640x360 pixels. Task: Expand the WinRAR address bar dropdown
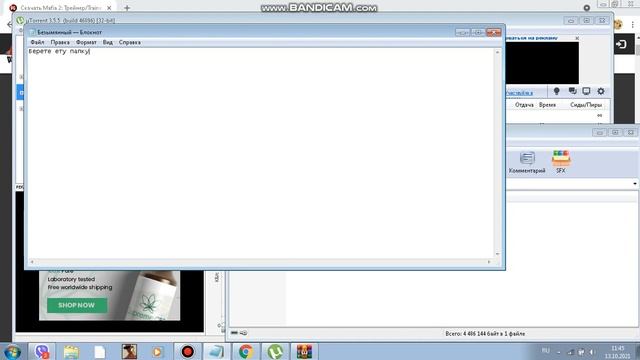pyautogui.click(x=635, y=184)
